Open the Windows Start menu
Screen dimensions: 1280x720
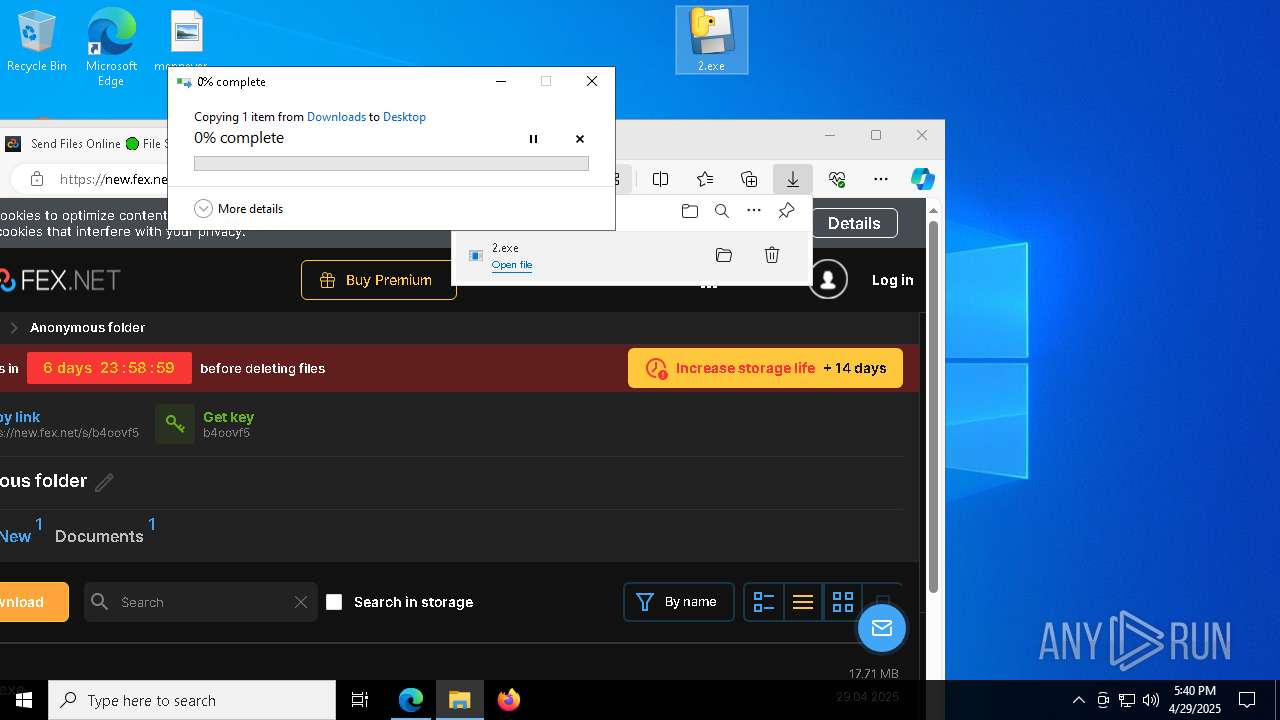[x=24, y=700]
